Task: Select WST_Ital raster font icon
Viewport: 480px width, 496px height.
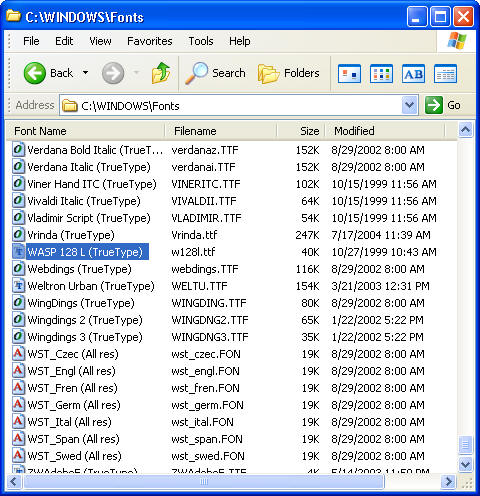Action: coord(18,421)
